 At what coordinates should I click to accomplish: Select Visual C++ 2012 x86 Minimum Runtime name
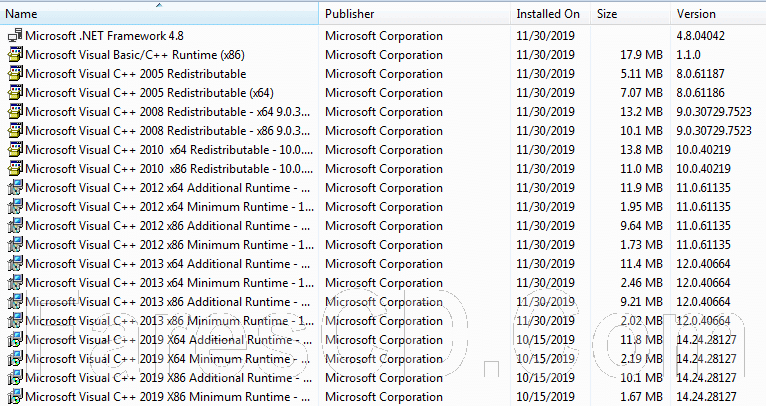pos(170,245)
